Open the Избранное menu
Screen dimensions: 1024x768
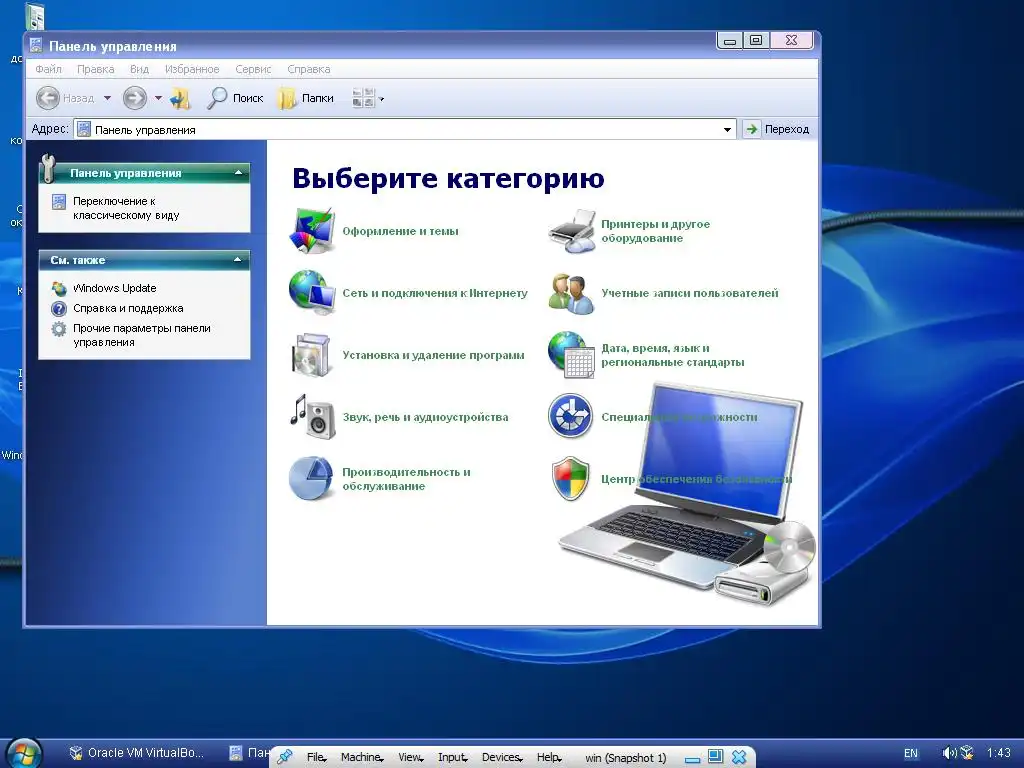(192, 69)
